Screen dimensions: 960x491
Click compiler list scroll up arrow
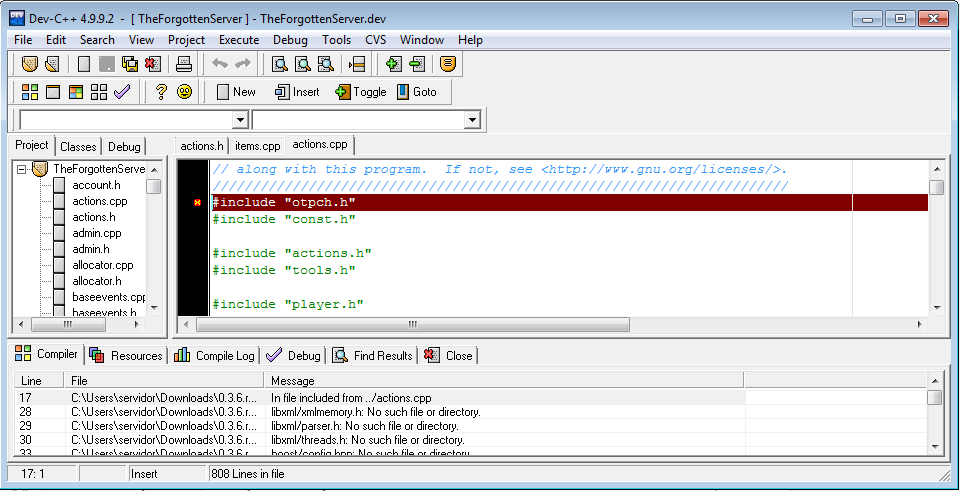click(934, 380)
